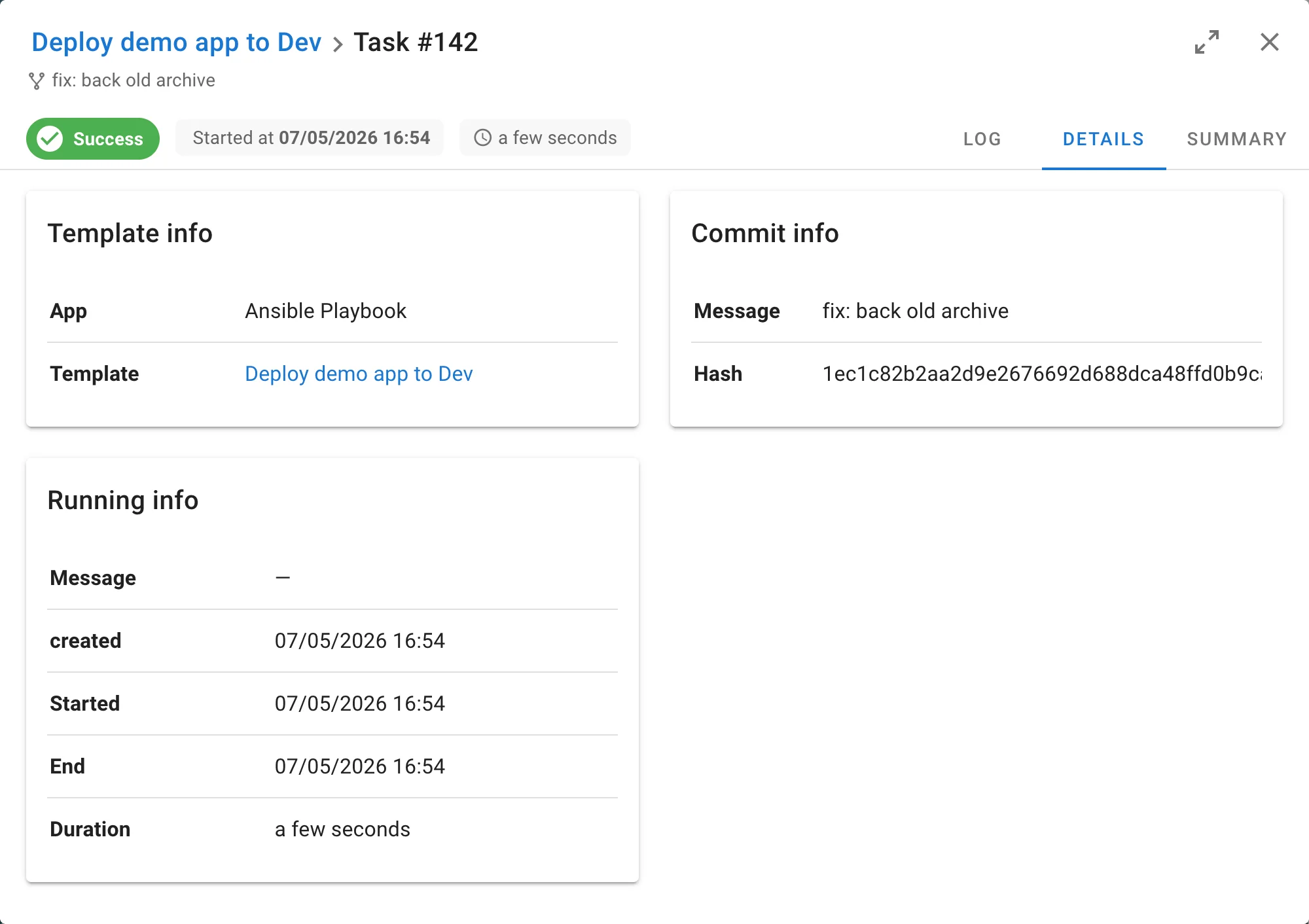Click the App label in Template info
The width and height of the screenshot is (1309, 924).
click(x=69, y=311)
